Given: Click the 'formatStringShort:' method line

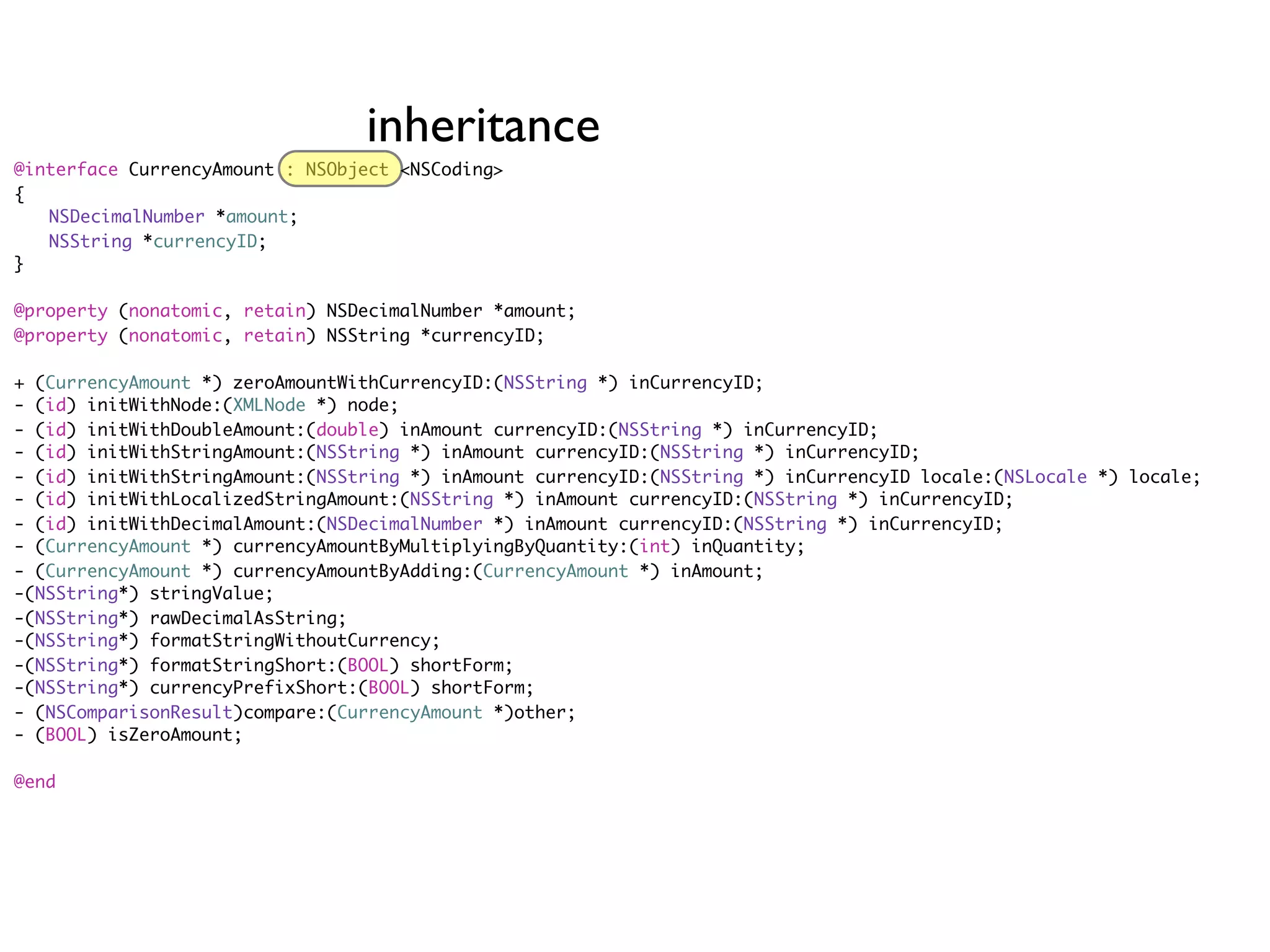Looking at the screenshot, I should coord(264,665).
